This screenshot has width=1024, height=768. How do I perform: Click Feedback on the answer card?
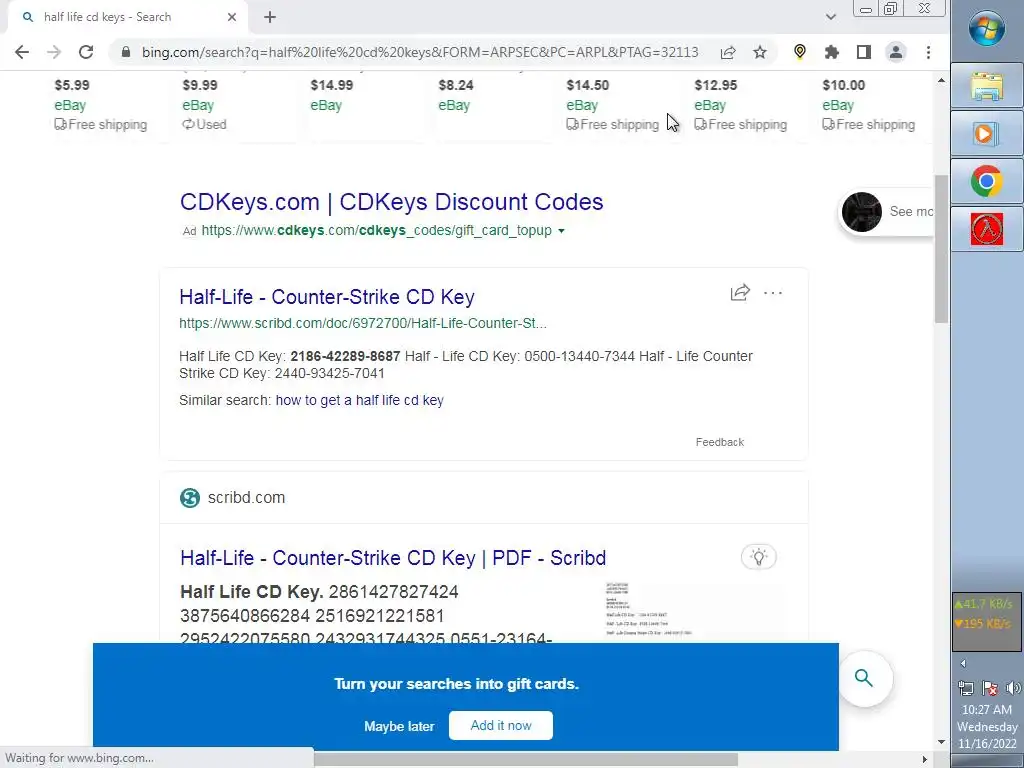(720, 442)
